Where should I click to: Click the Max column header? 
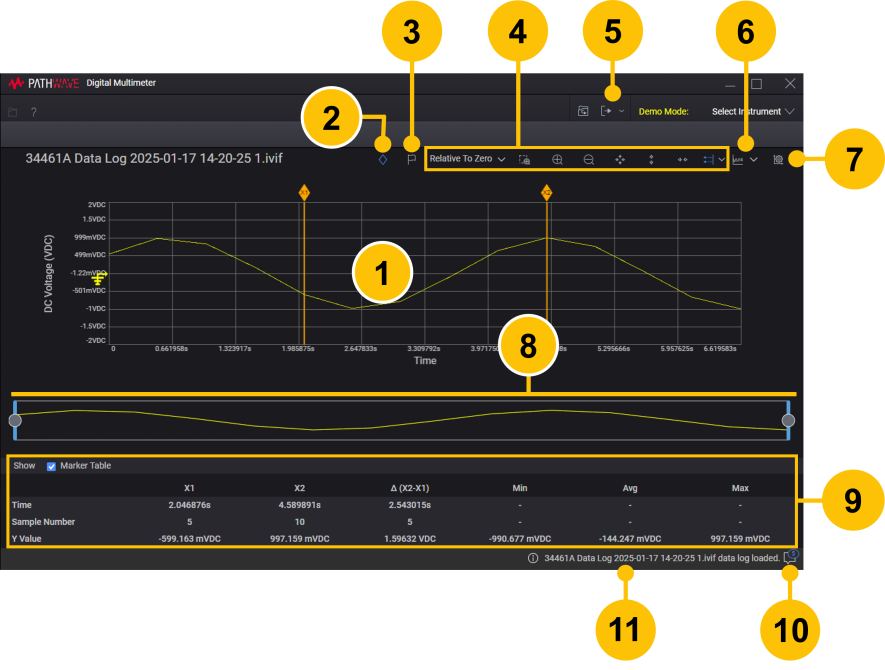coord(740,488)
